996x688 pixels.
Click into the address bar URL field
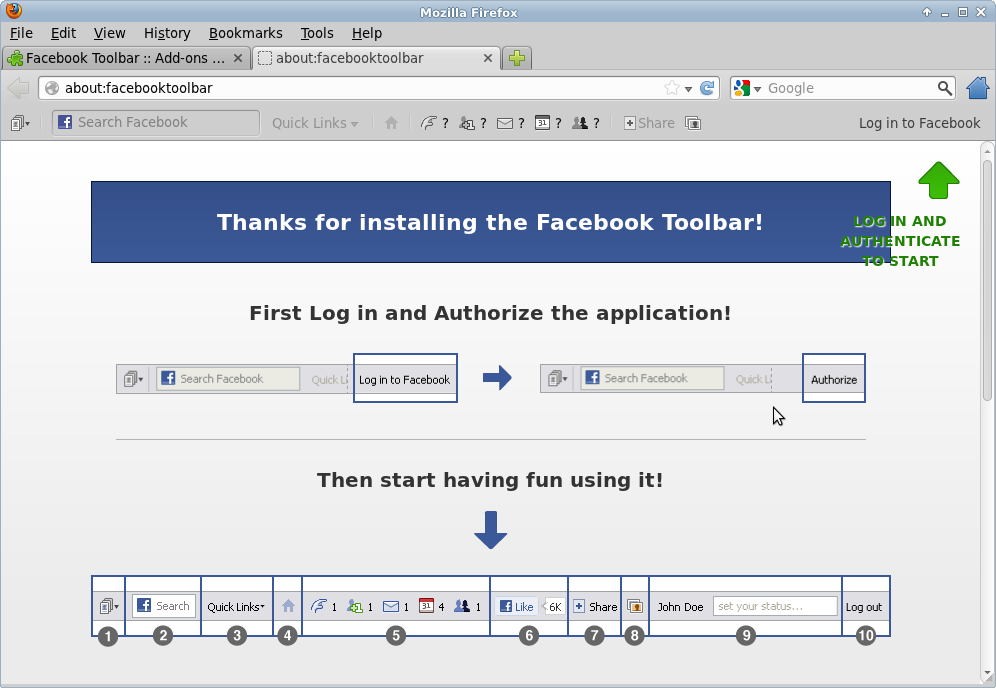coord(362,88)
